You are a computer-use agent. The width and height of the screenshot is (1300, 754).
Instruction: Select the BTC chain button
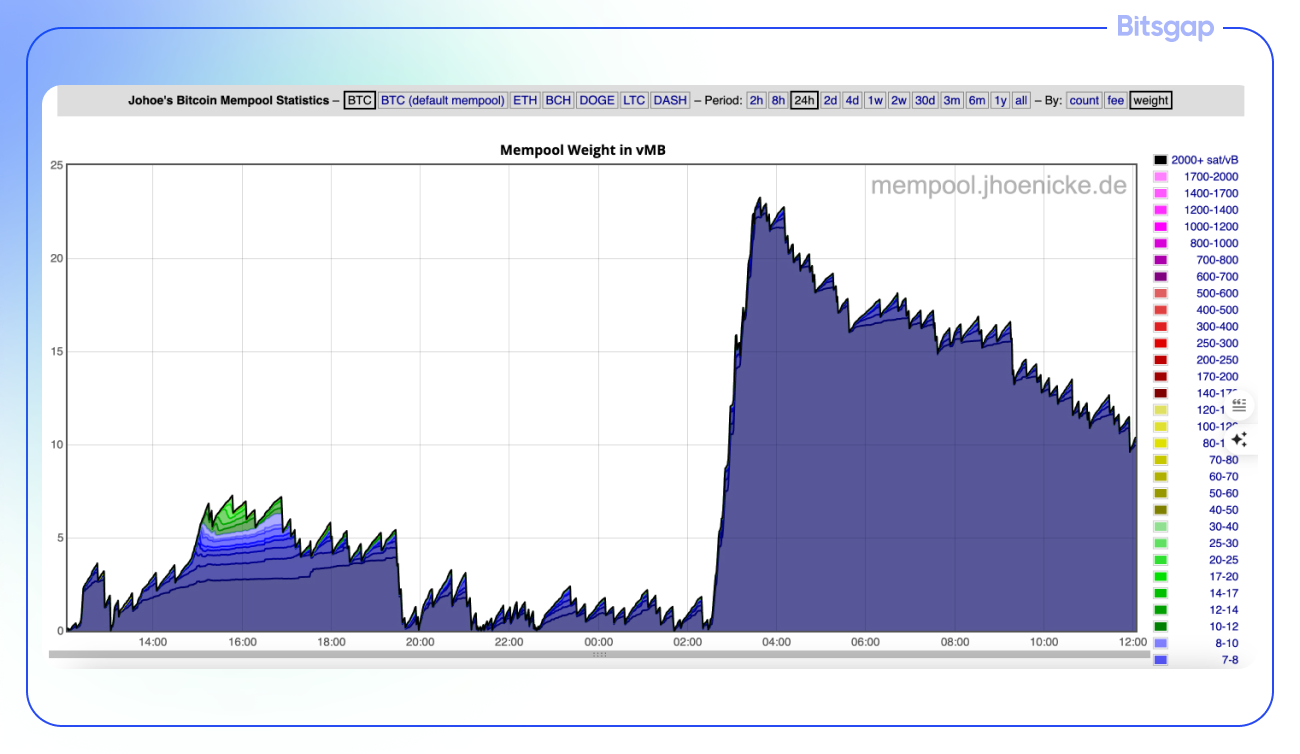pyautogui.click(x=359, y=100)
